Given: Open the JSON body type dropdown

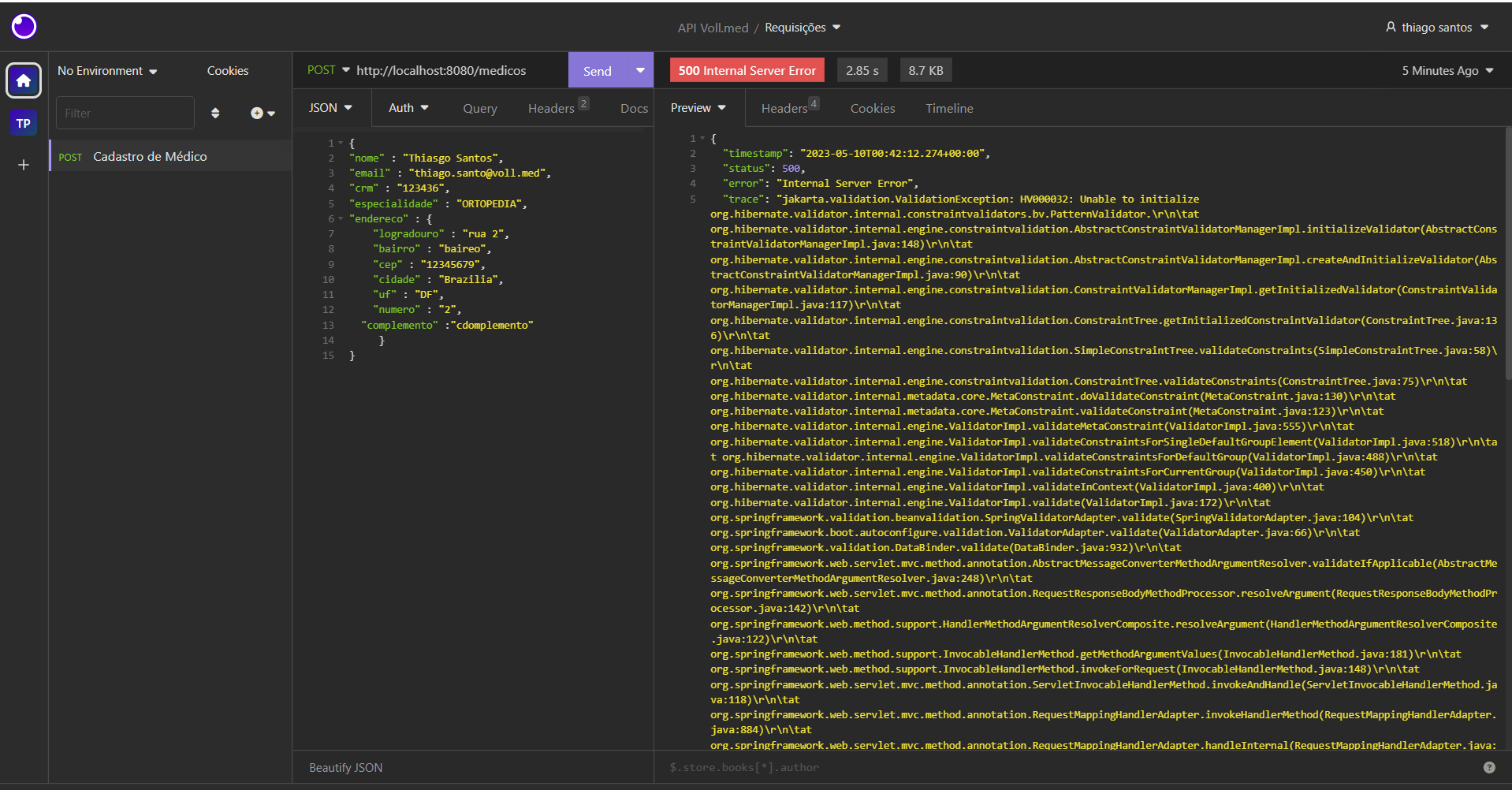Looking at the screenshot, I should pyautogui.click(x=330, y=108).
